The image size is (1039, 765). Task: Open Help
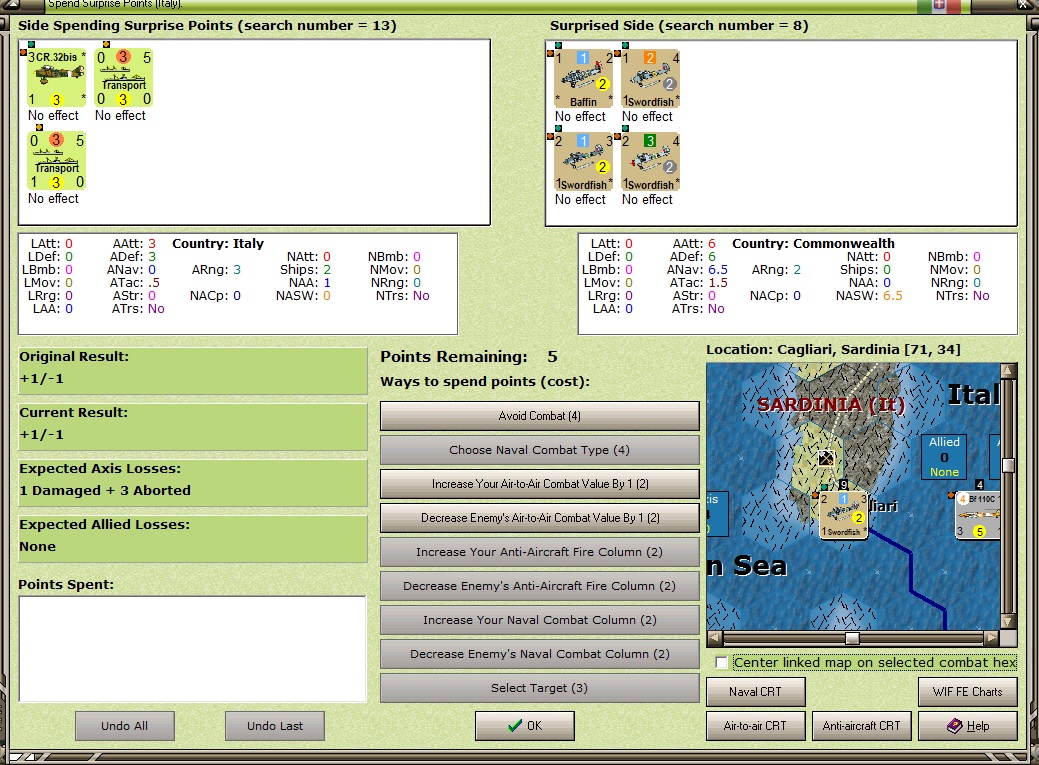click(967, 726)
